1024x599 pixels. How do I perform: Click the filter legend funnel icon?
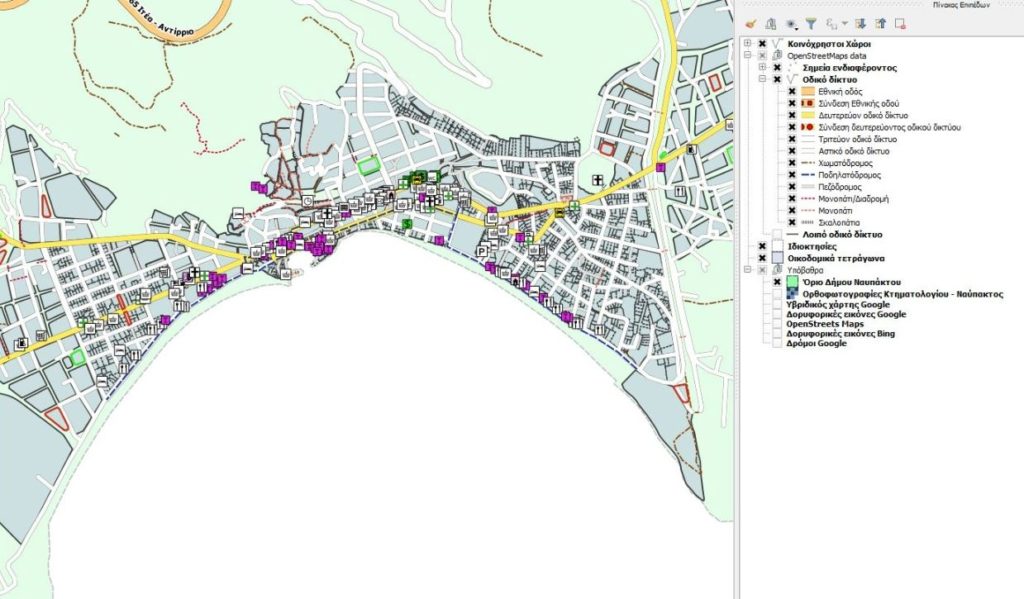pyautogui.click(x=812, y=23)
